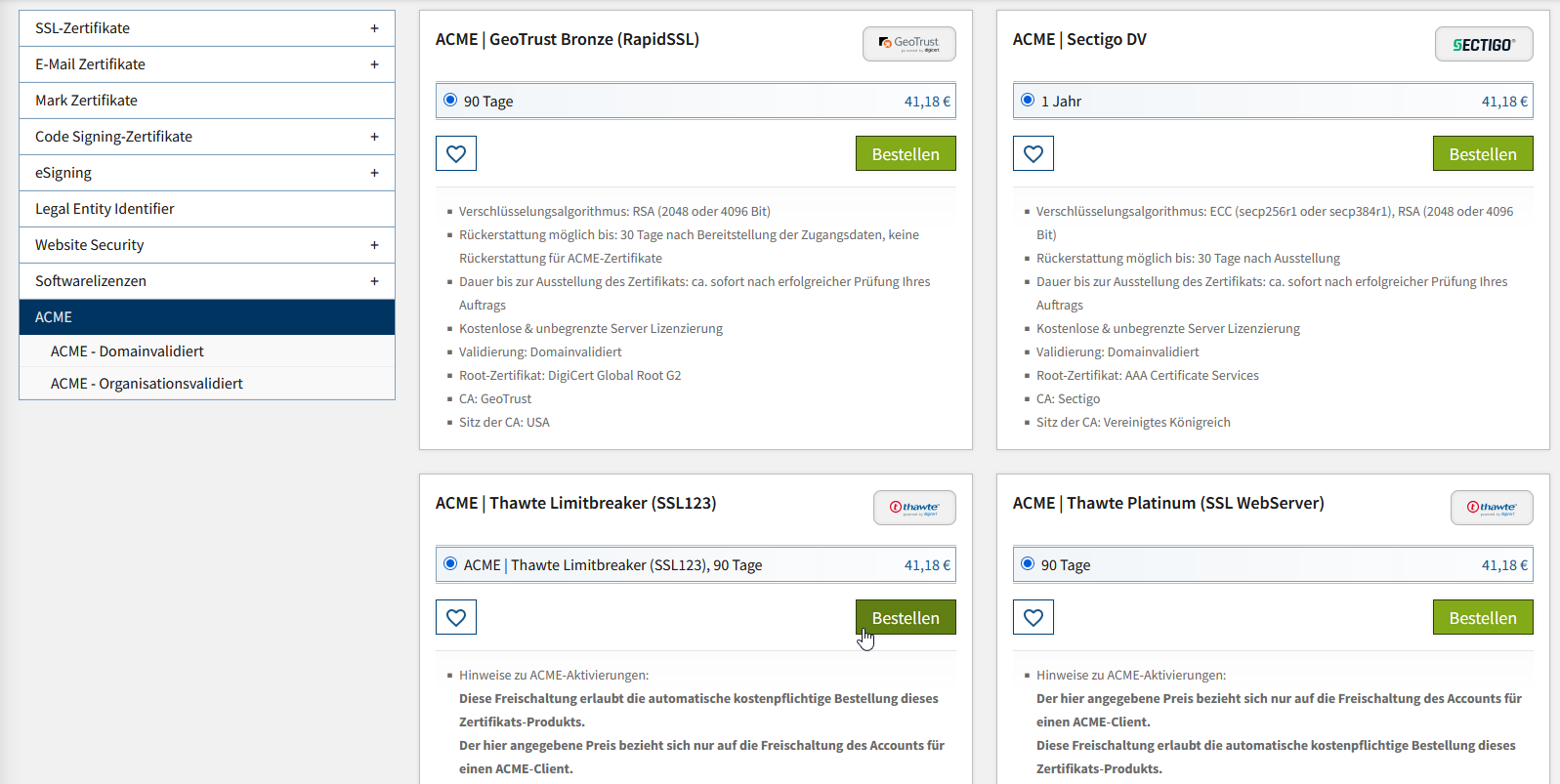
Task: Open ACME - Organisationsvalidiert submenu item
Action: tap(147, 384)
